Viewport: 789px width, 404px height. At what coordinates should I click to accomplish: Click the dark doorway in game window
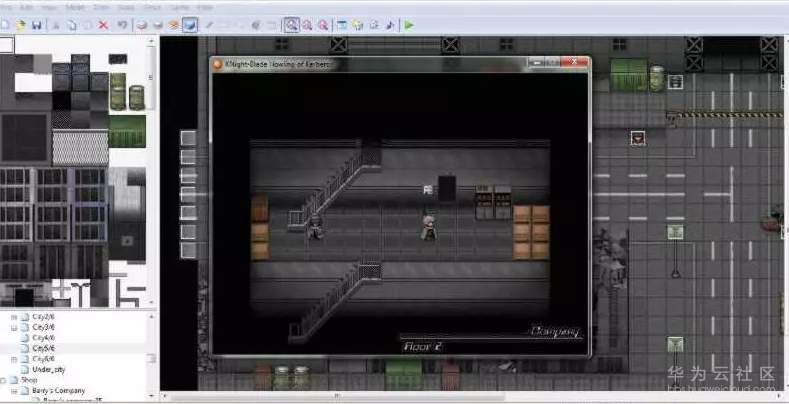point(447,188)
